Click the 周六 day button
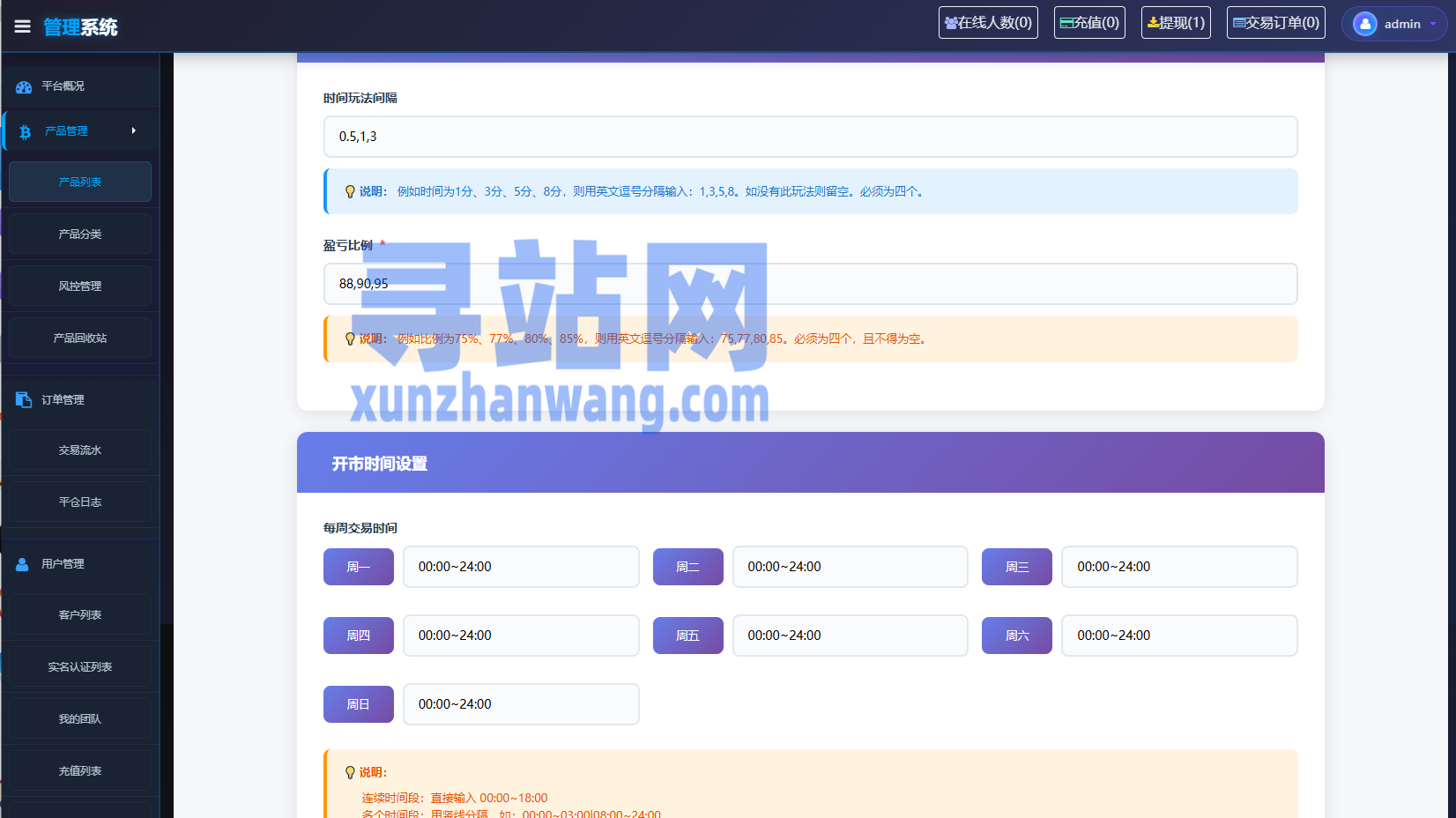 (1017, 636)
